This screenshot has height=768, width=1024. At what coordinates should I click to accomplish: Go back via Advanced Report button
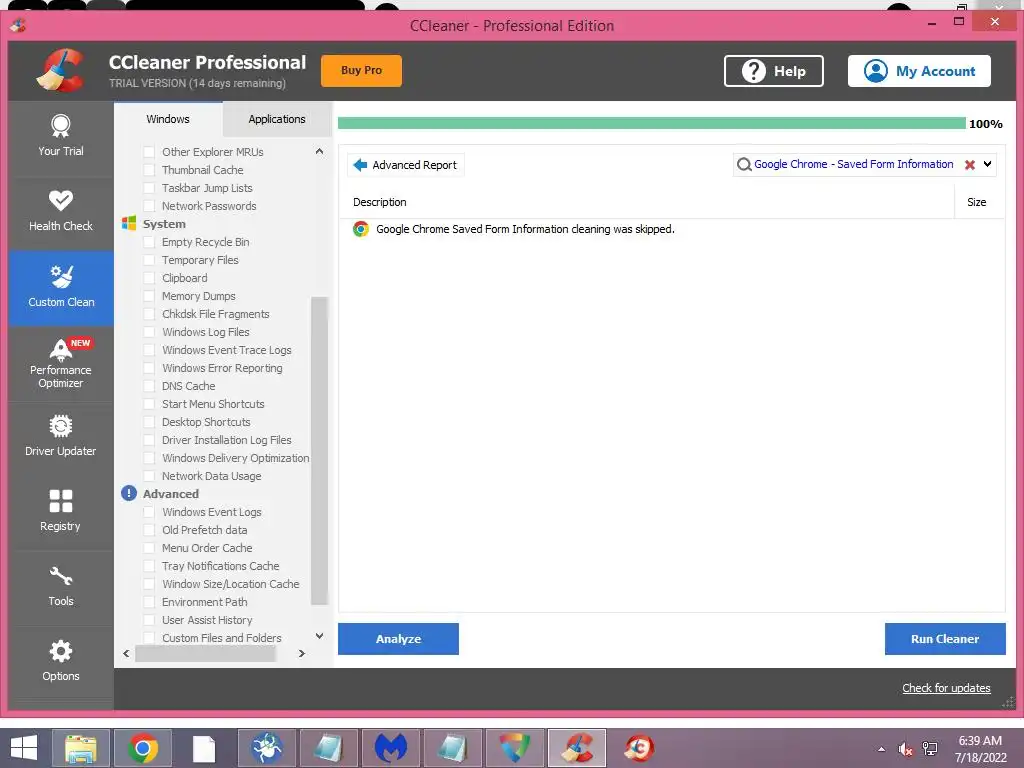pyautogui.click(x=406, y=165)
